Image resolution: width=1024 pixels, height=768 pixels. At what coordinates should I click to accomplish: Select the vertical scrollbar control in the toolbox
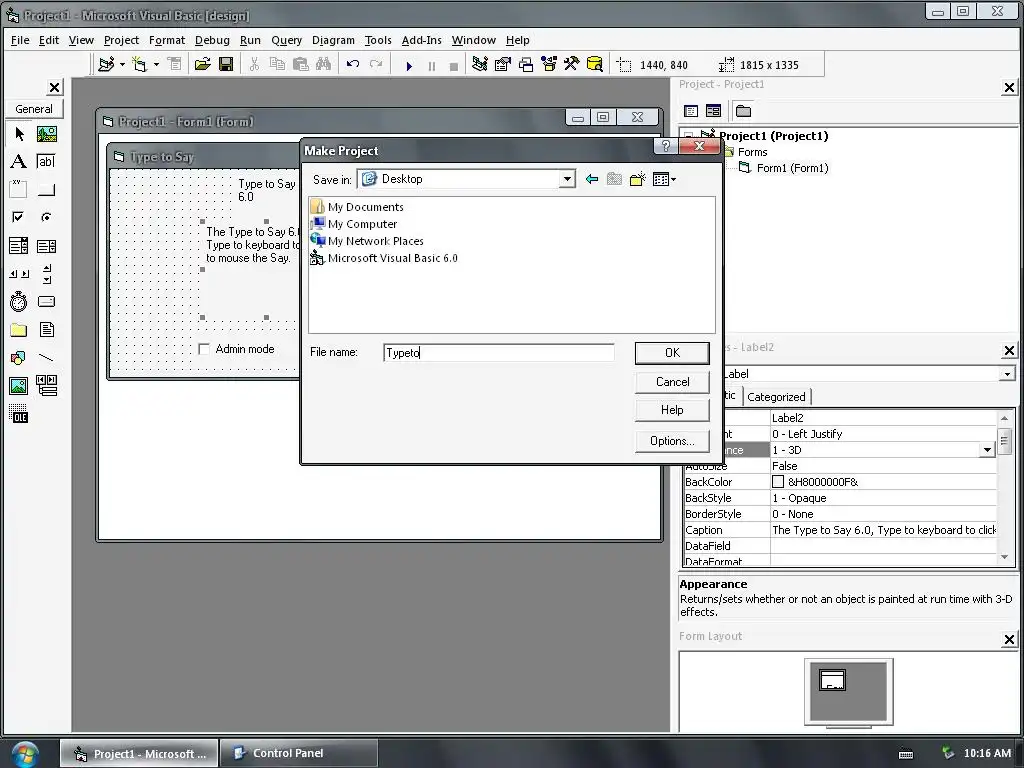coord(46,274)
